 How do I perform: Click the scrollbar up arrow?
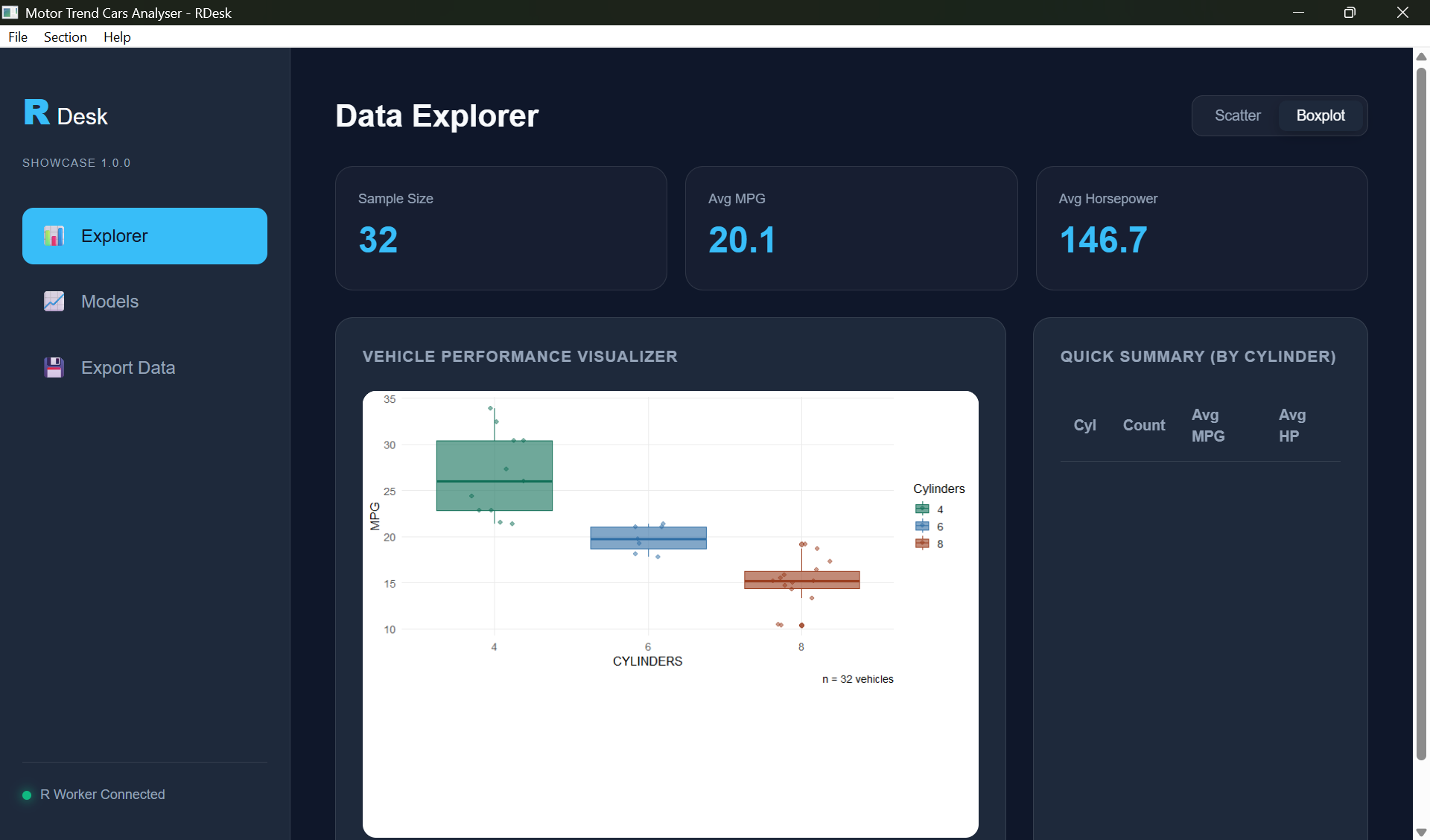(x=1421, y=57)
